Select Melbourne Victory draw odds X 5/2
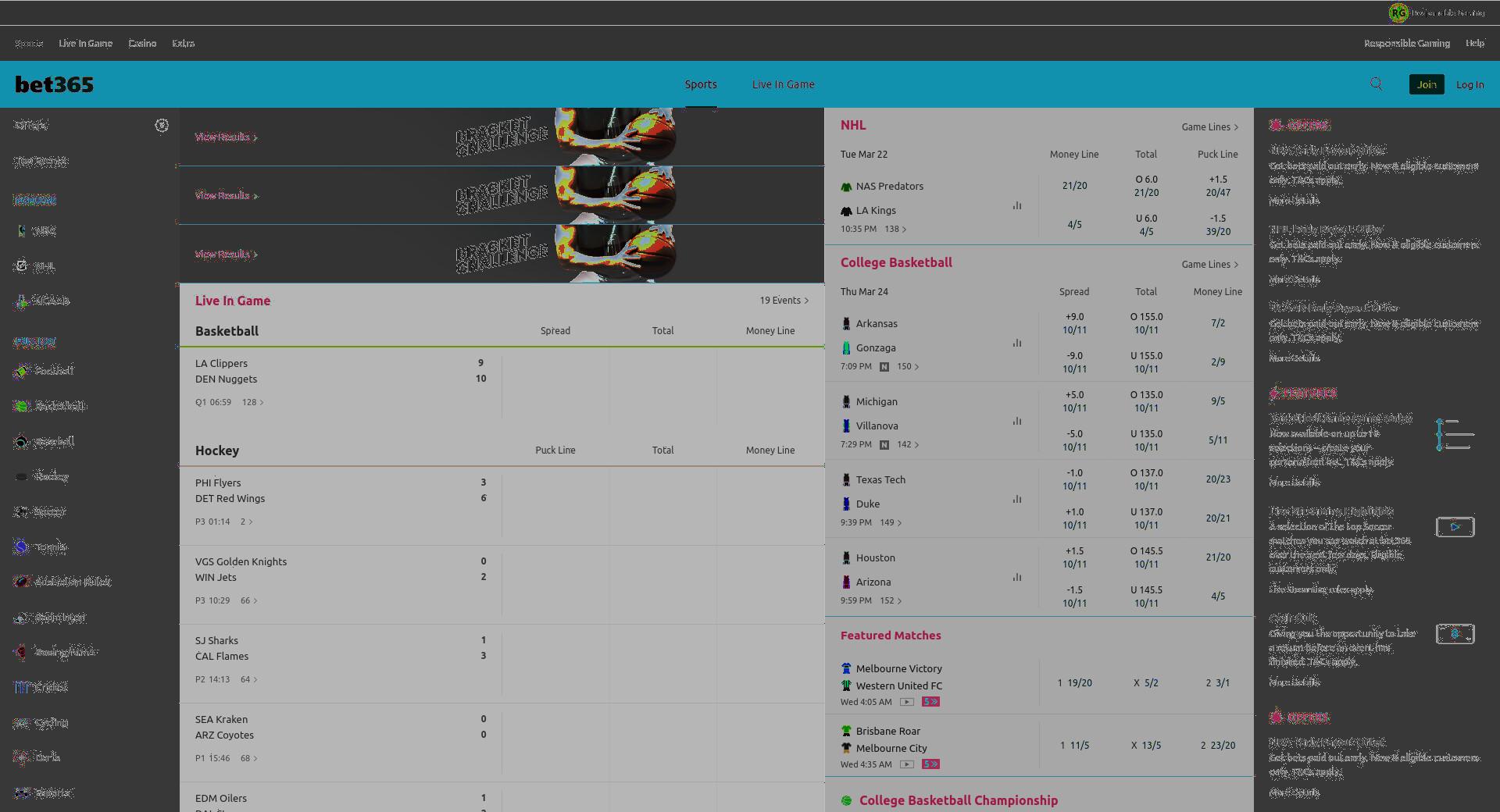The image size is (1500, 812). [x=1146, y=683]
